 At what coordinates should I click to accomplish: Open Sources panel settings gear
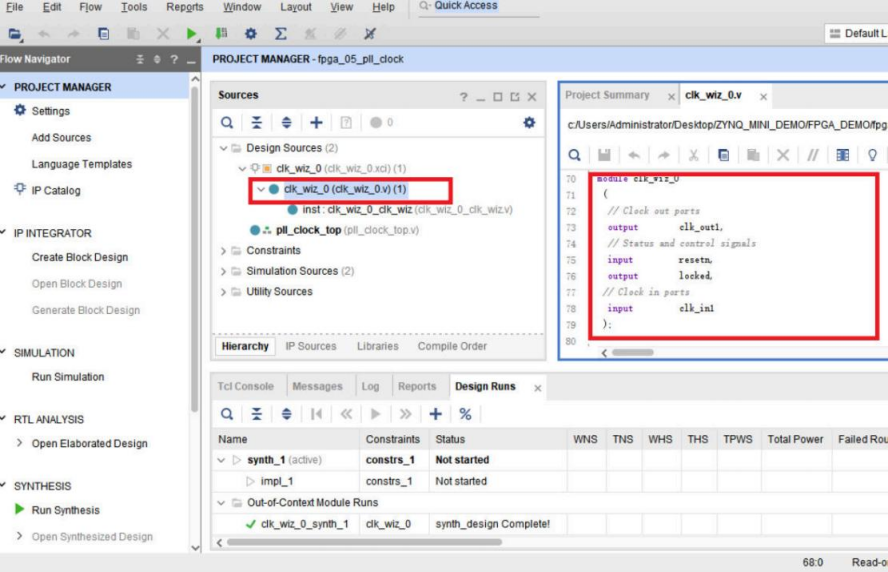(529, 123)
